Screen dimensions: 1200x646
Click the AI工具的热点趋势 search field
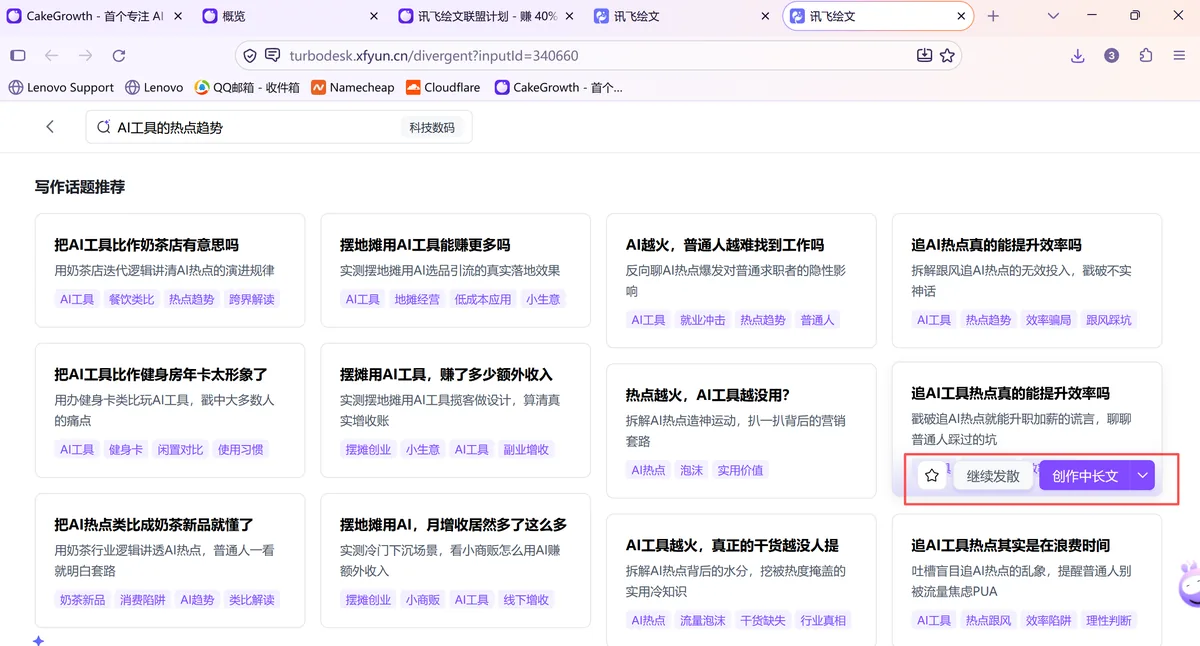pyautogui.click(x=279, y=127)
